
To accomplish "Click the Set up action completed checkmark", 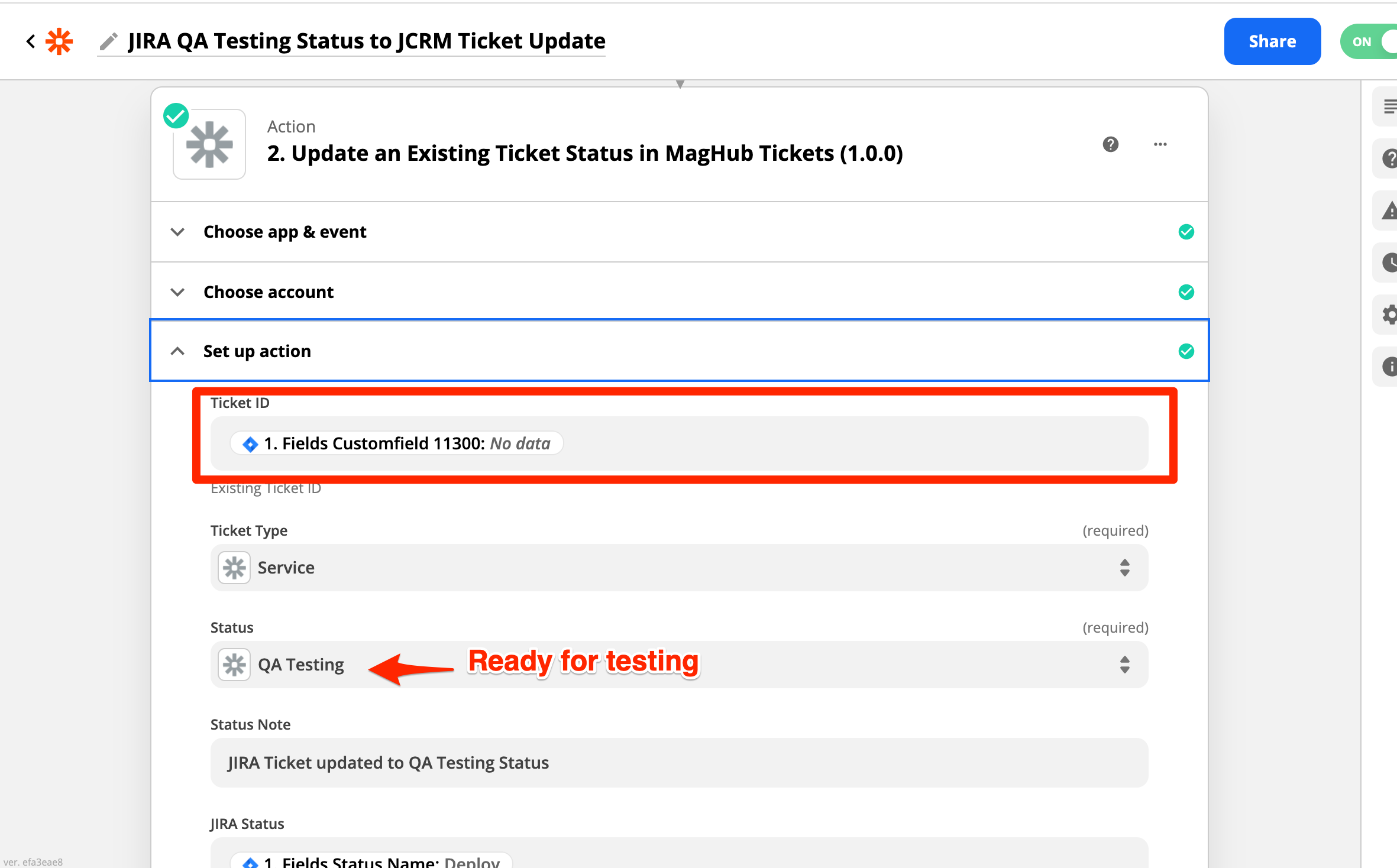I will (1186, 351).
